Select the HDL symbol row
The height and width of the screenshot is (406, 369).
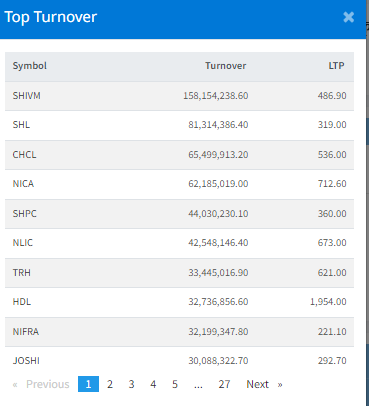pyautogui.click(x=179, y=302)
